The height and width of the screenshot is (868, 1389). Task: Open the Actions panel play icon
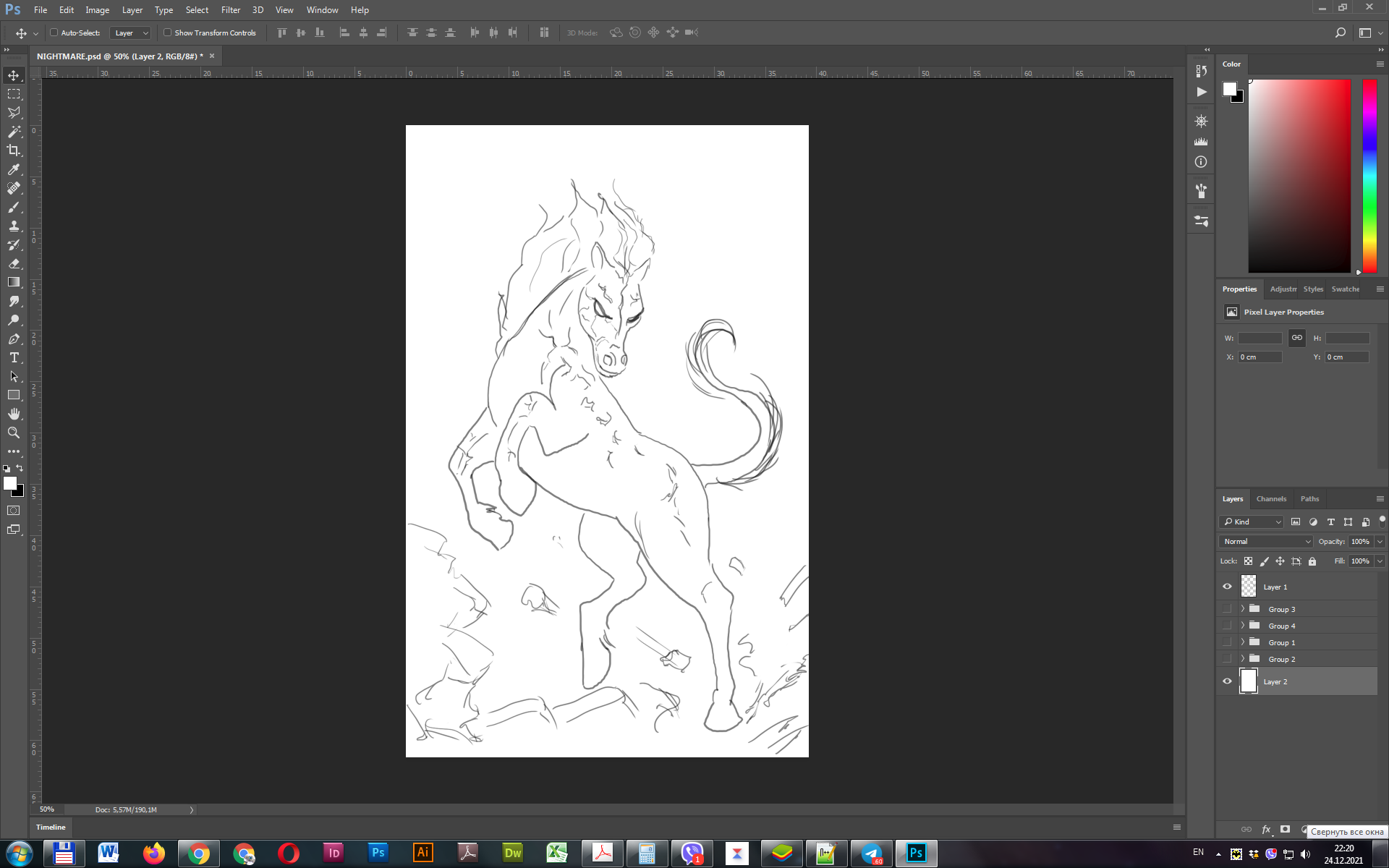pos(1201,92)
